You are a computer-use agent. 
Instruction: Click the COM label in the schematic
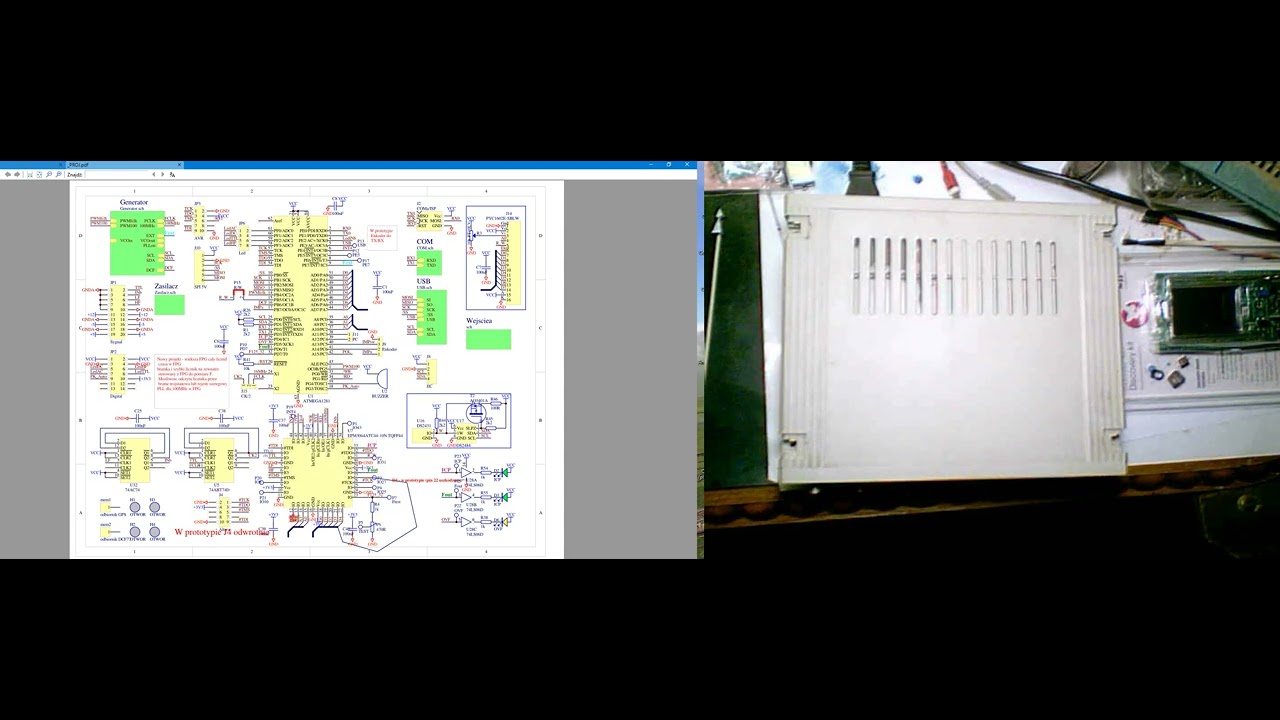[x=425, y=241]
